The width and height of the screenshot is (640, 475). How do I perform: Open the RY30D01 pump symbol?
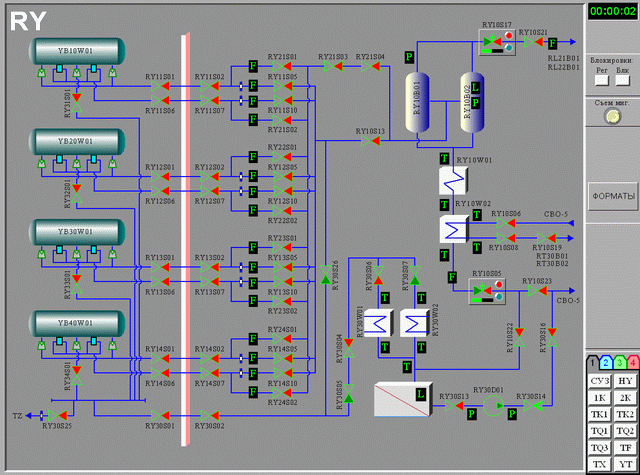[x=493, y=406]
